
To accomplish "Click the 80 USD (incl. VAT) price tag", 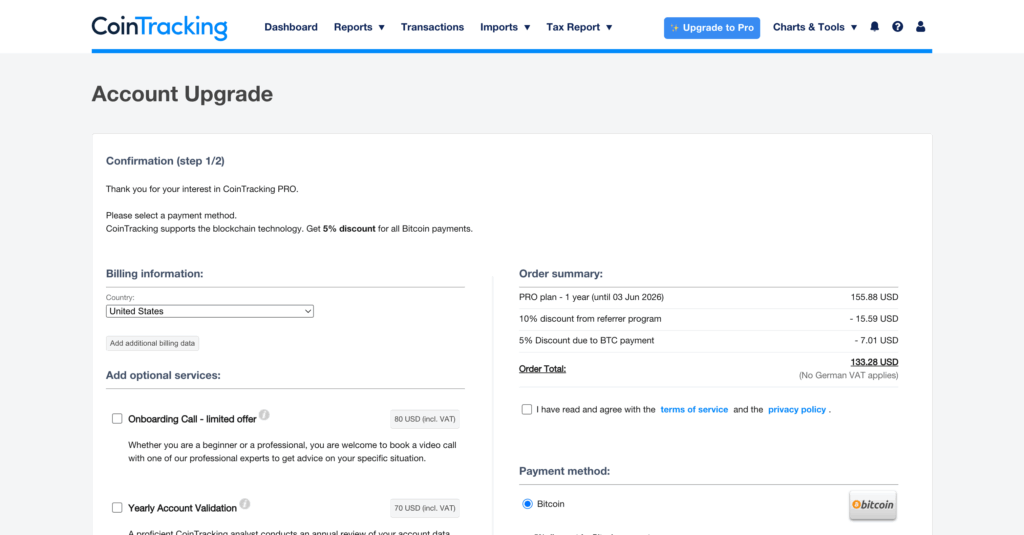I will point(424,419).
